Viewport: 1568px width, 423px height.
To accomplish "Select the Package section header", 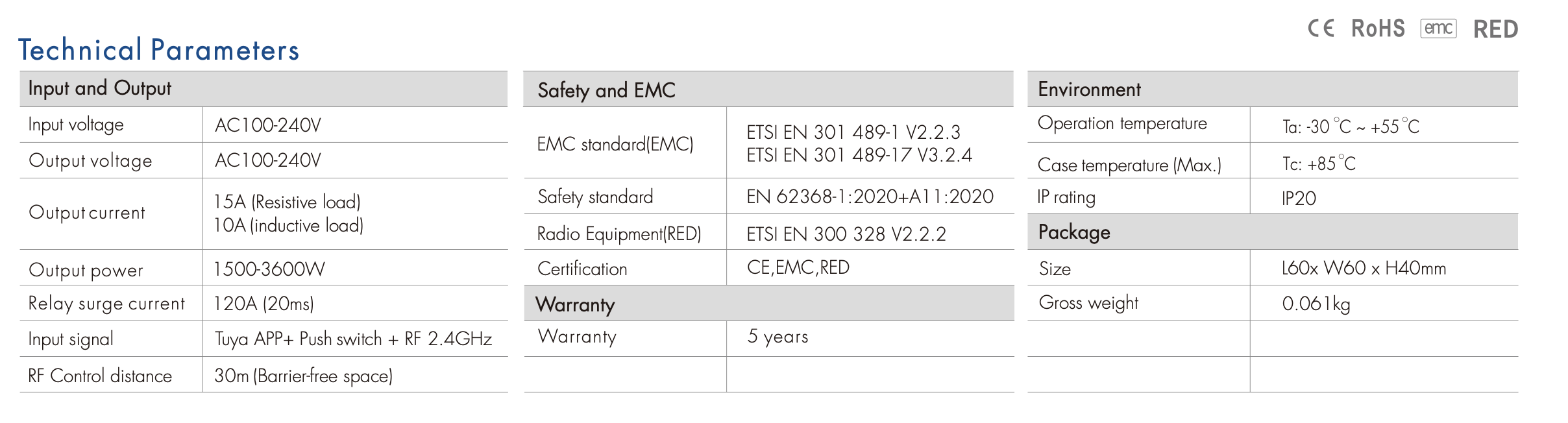I will pyautogui.click(x=1074, y=232).
